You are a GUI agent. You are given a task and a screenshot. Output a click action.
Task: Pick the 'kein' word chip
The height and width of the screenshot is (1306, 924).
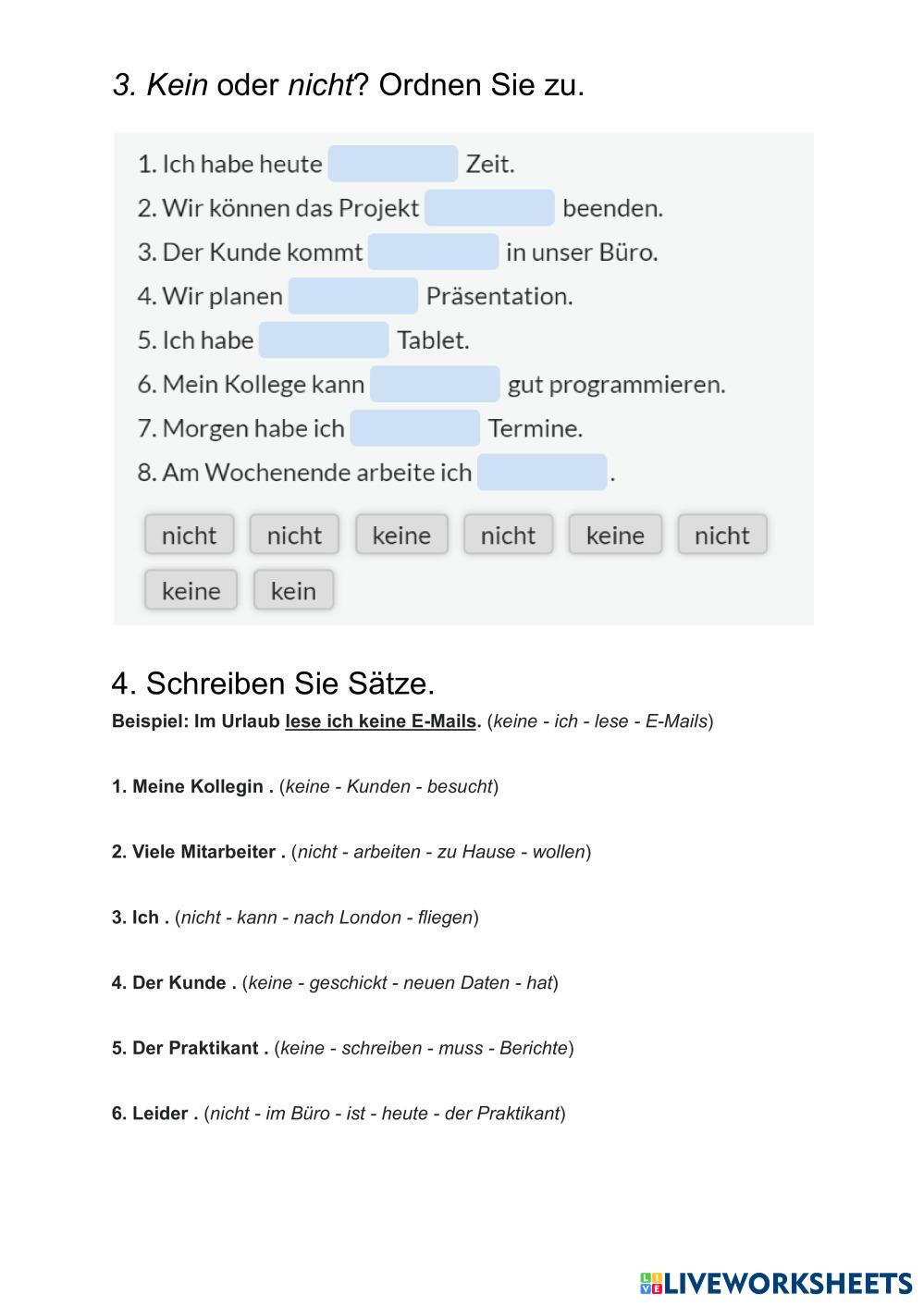(293, 590)
